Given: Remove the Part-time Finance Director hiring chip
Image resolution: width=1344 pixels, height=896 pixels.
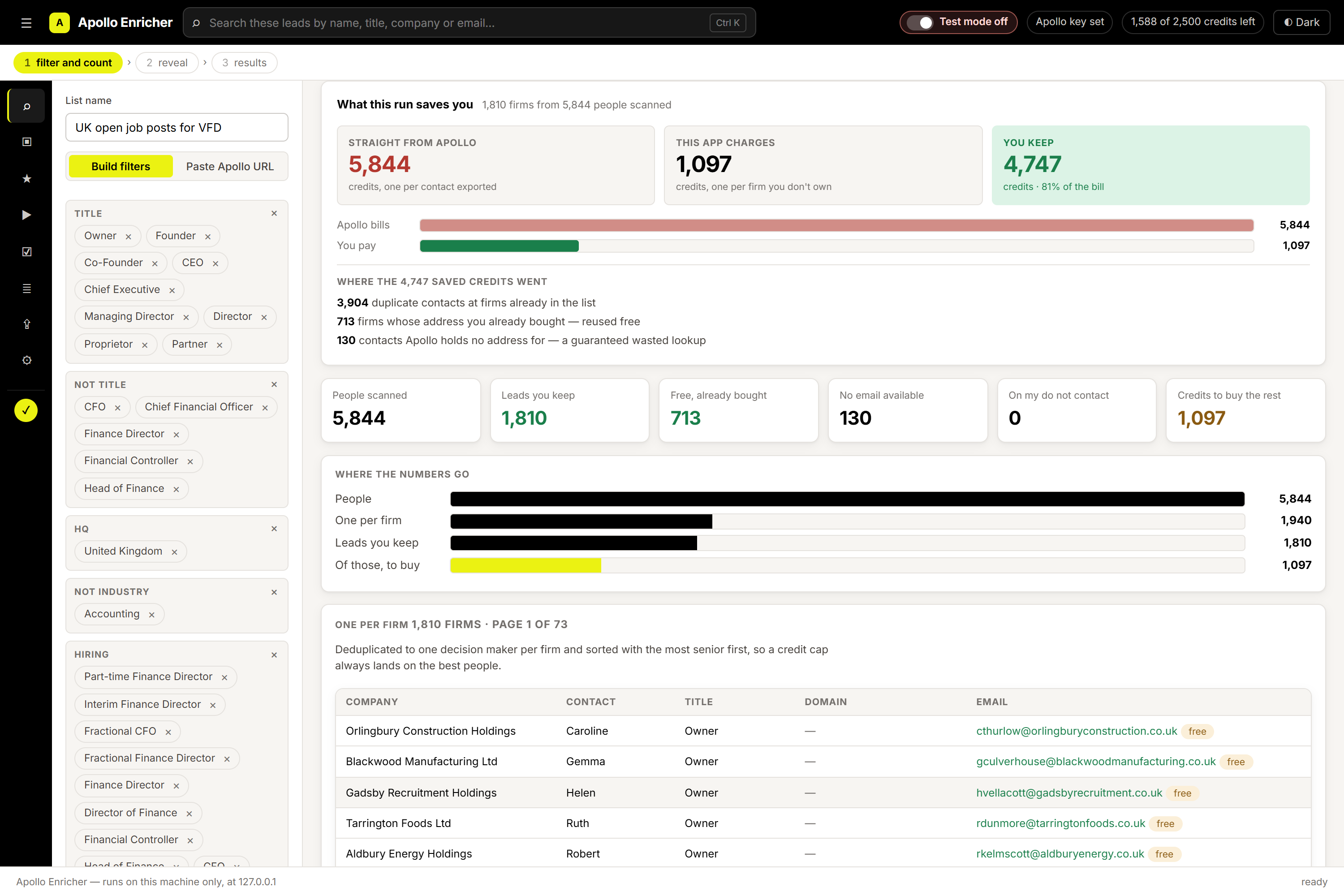Looking at the screenshot, I should [224, 678].
